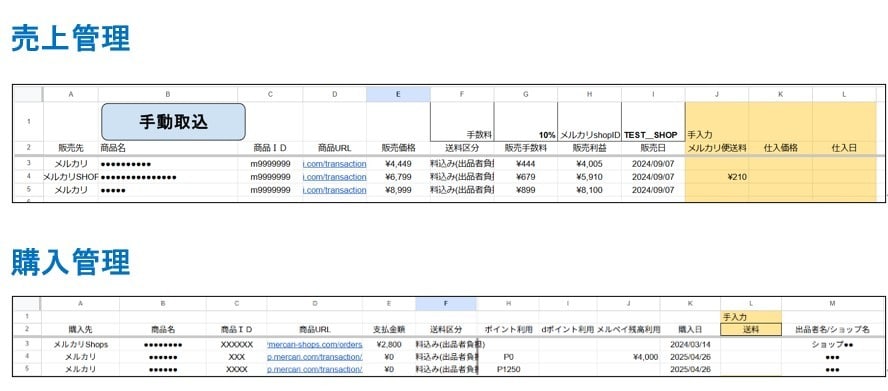
Task: Select the メルカリ便送料 header cell
Action: tap(716, 148)
